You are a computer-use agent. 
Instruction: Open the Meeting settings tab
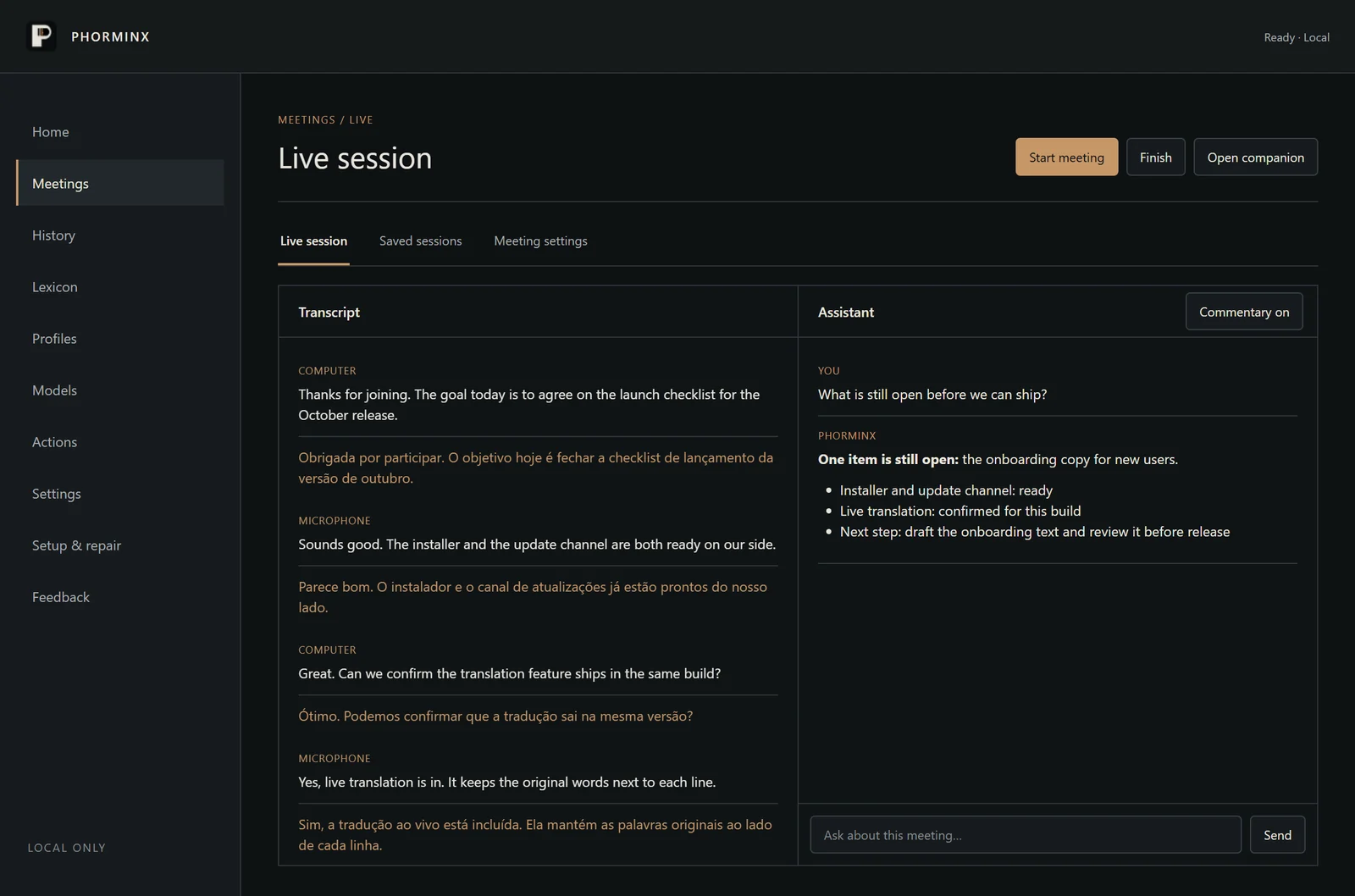coord(540,241)
